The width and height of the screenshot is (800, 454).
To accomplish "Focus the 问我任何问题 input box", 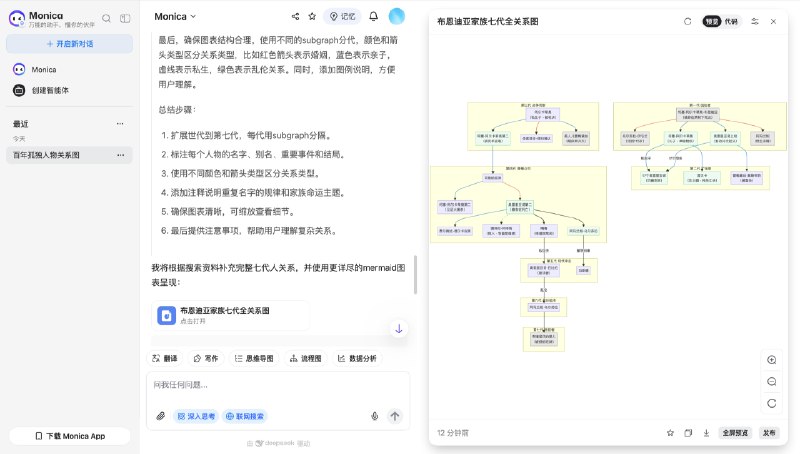I will click(x=278, y=385).
